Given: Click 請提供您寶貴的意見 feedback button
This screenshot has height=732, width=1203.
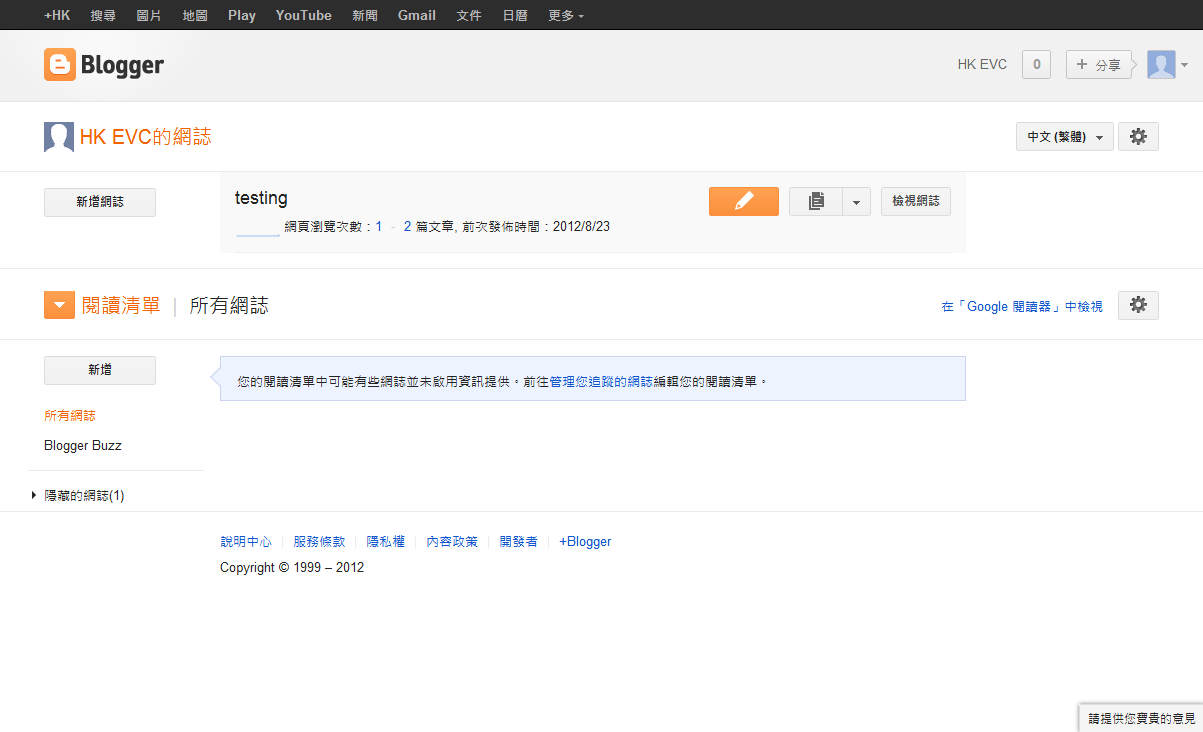Looking at the screenshot, I should [x=1141, y=718].
